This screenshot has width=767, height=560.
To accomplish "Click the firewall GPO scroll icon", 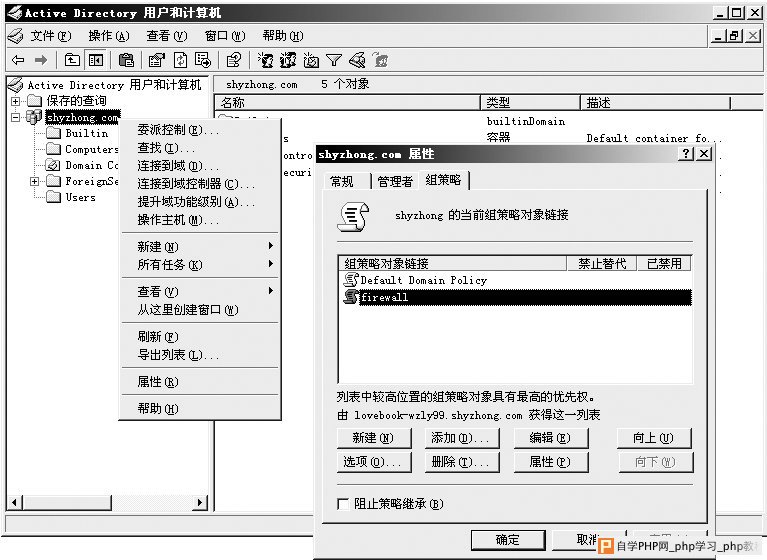I will 351,296.
